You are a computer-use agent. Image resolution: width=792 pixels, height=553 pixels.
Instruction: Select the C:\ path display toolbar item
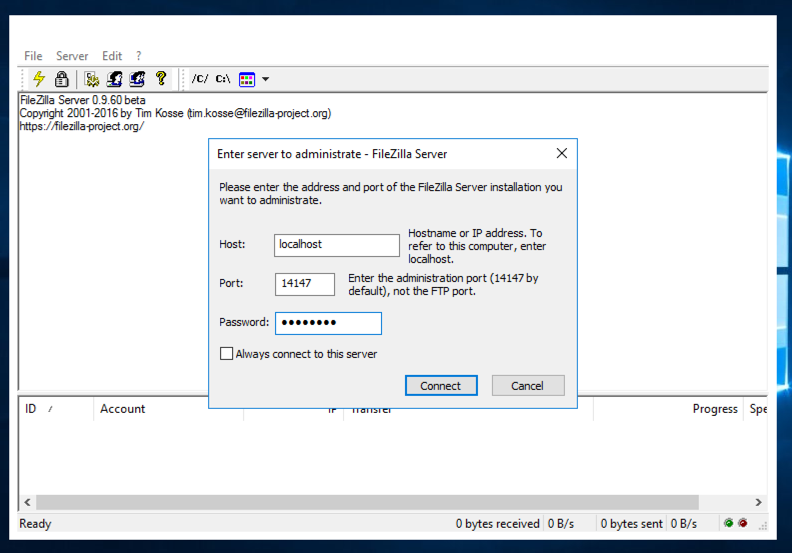tap(223, 79)
